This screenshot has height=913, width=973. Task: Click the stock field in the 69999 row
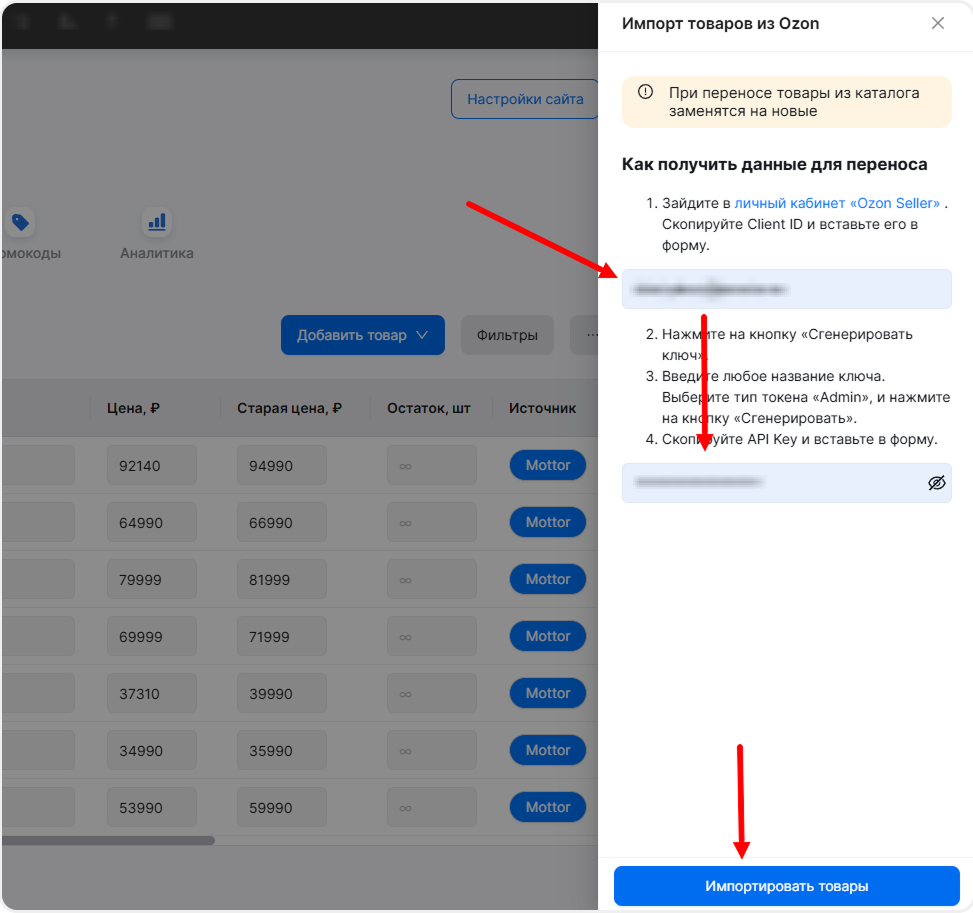click(x=431, y=636)
